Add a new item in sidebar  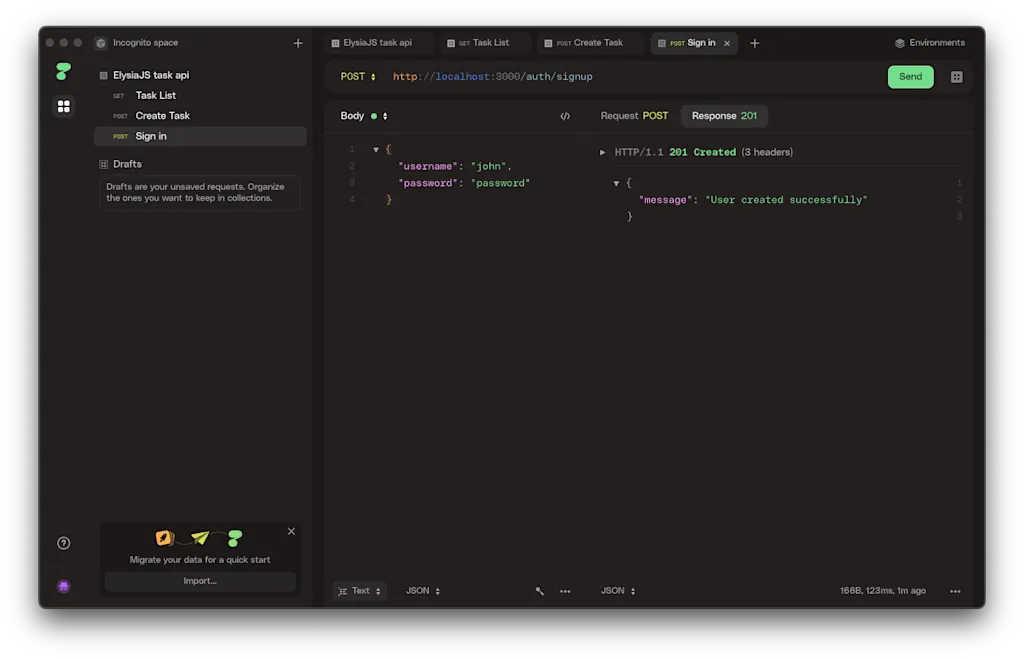point(298,43)
